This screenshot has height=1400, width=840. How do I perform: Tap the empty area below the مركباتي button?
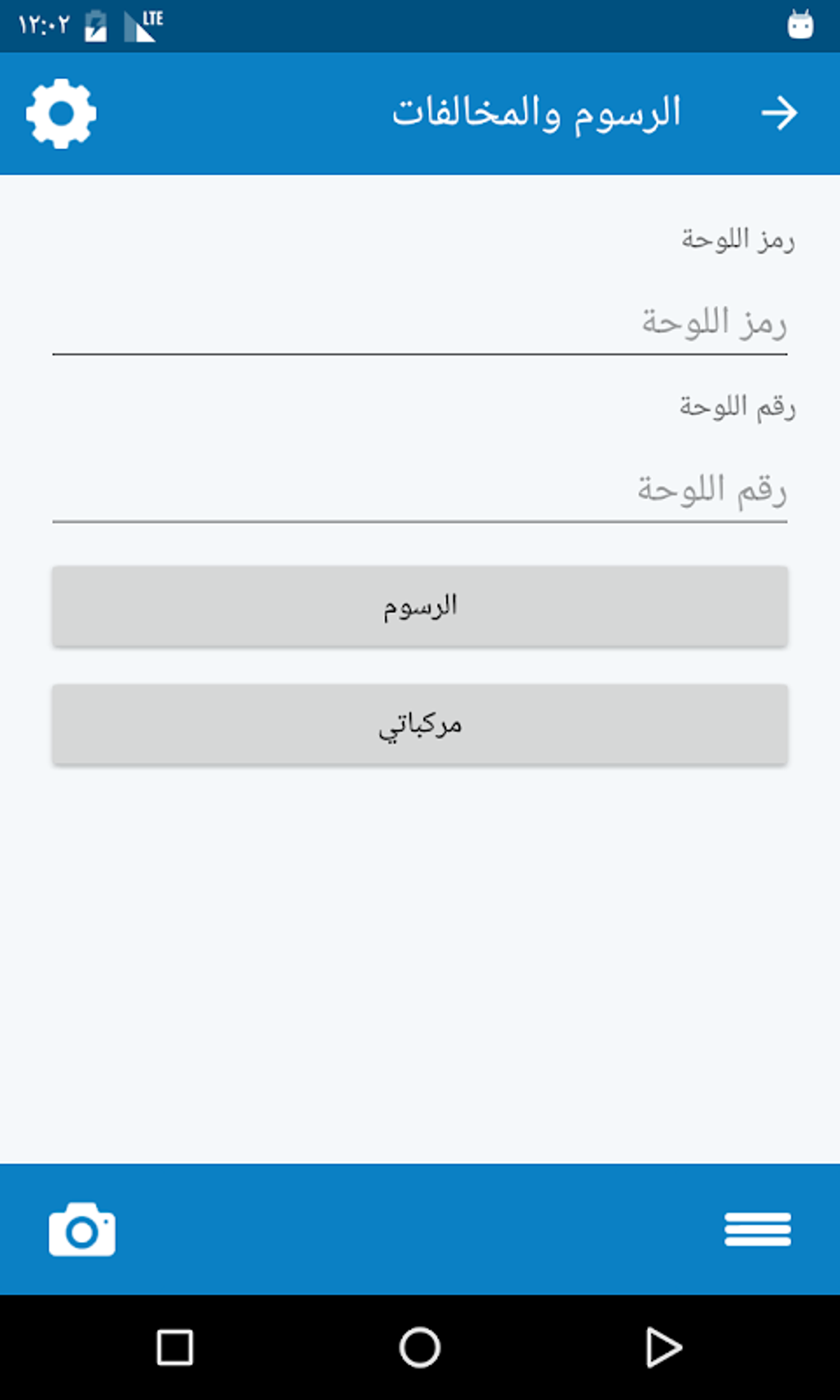[x=420, y=955]
